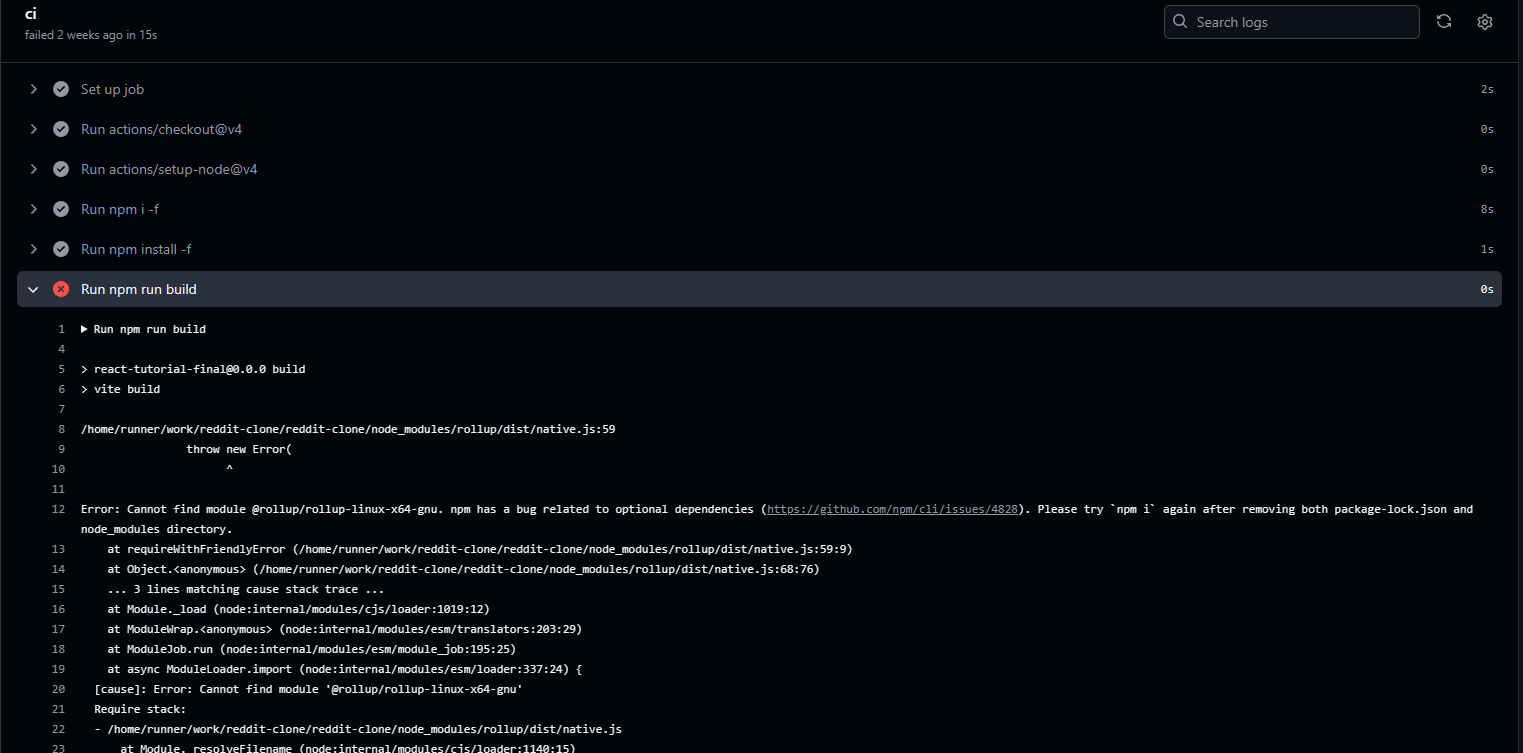Open the log settings gear icon
1523x753 pixels.
[x=1485, y=21]
